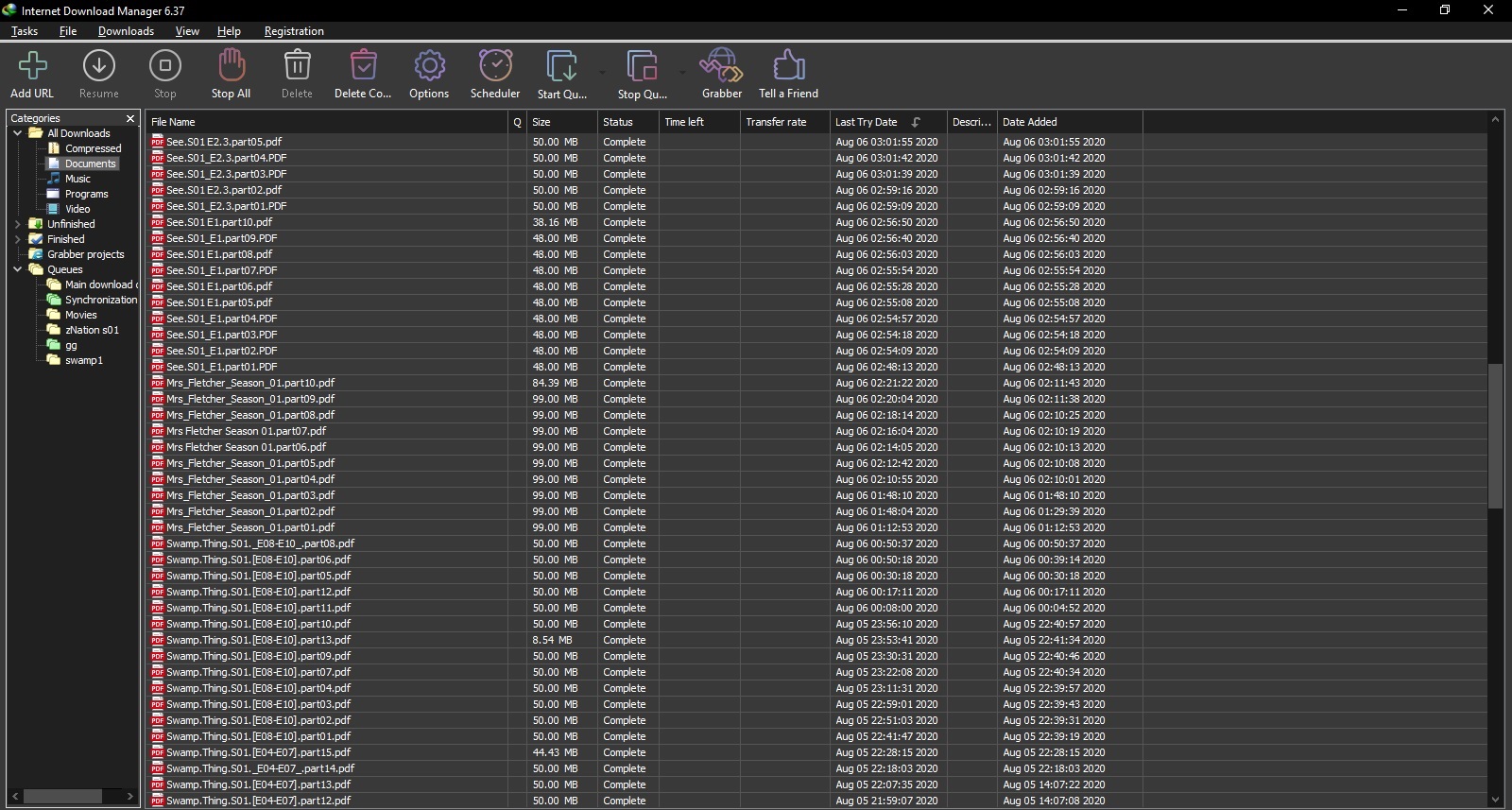The image size is (1512, 810).
Task: Select the zNation s01 queue
Action: click(x=92, y=330)
